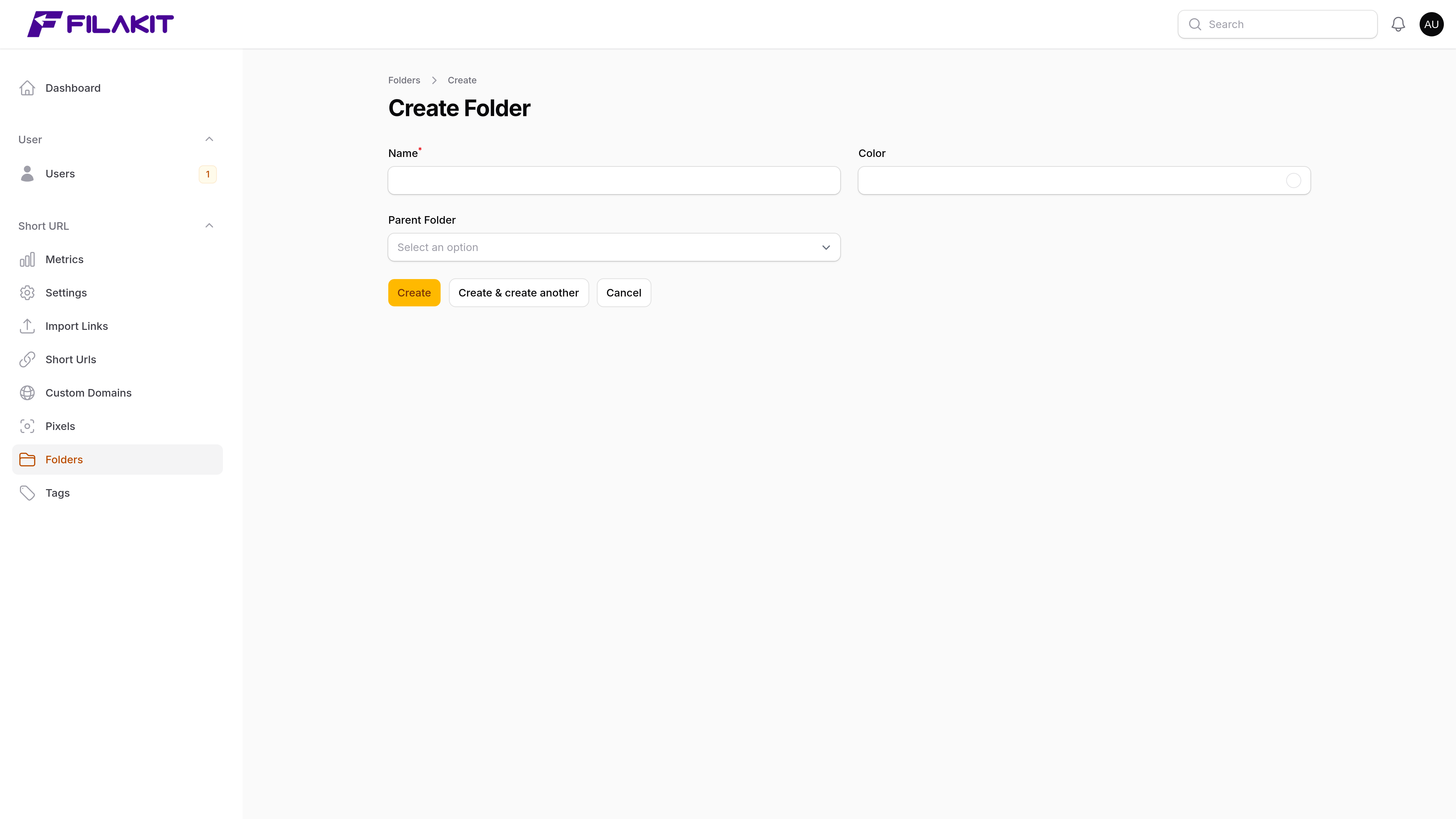Screen dimensions: 1456x819
Task: Open Tags page
Action: [x=118, y=493]
